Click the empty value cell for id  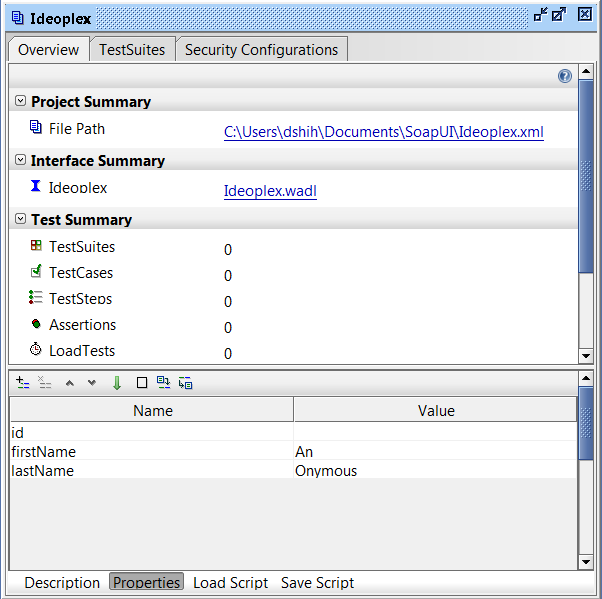coord(435,432)
